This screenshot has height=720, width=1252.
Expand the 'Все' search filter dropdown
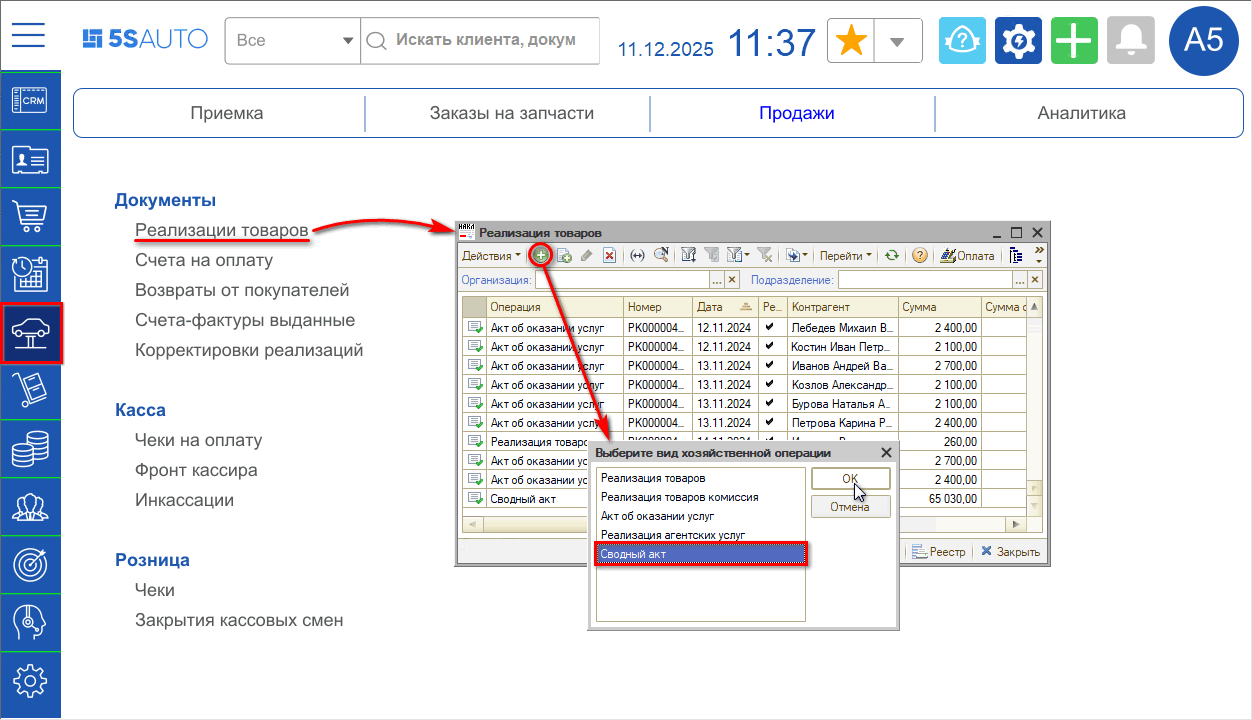click(293, 41)
